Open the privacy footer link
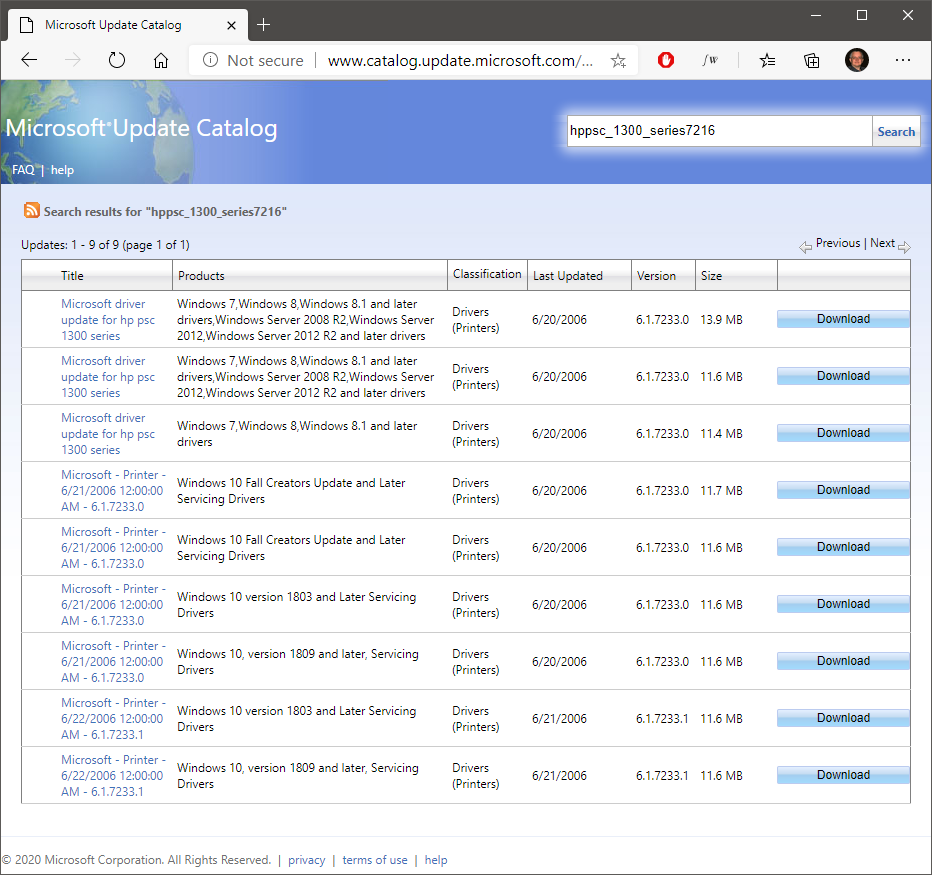Viewport: 932px width, 875px height. click(307, 860)
